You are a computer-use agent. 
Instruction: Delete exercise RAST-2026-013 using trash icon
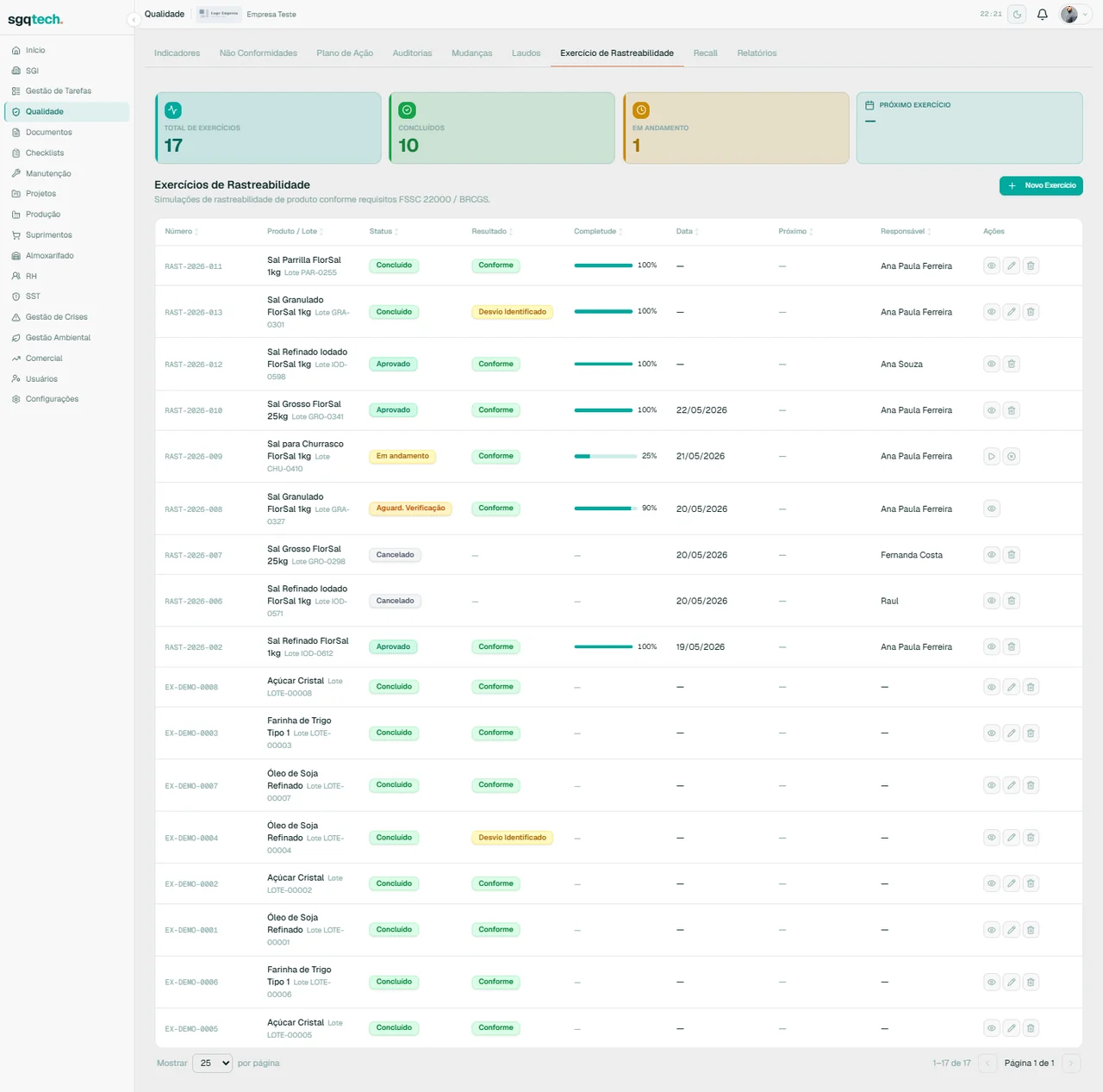[1031, 312]
